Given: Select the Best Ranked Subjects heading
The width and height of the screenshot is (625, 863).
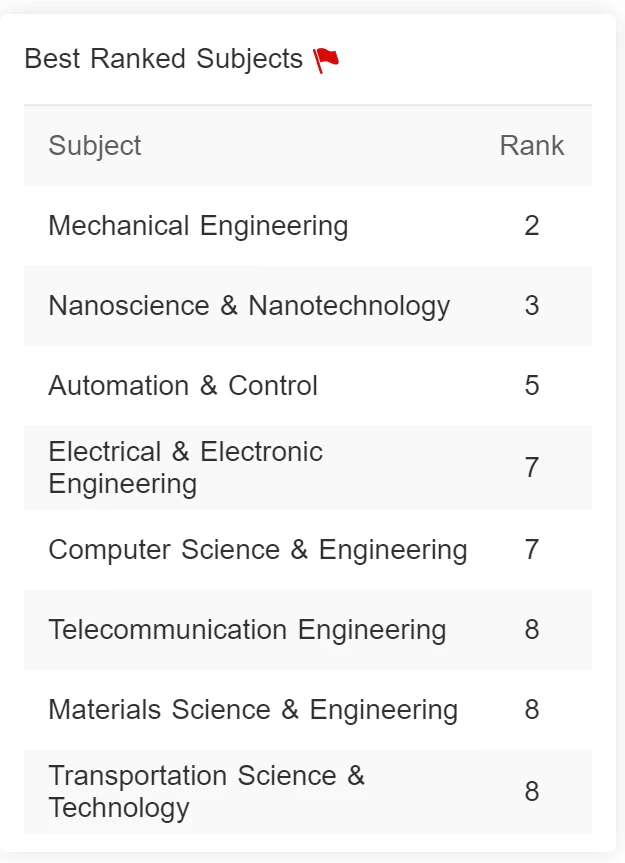Looking at the screenshot, I should (x=163, y=59).
